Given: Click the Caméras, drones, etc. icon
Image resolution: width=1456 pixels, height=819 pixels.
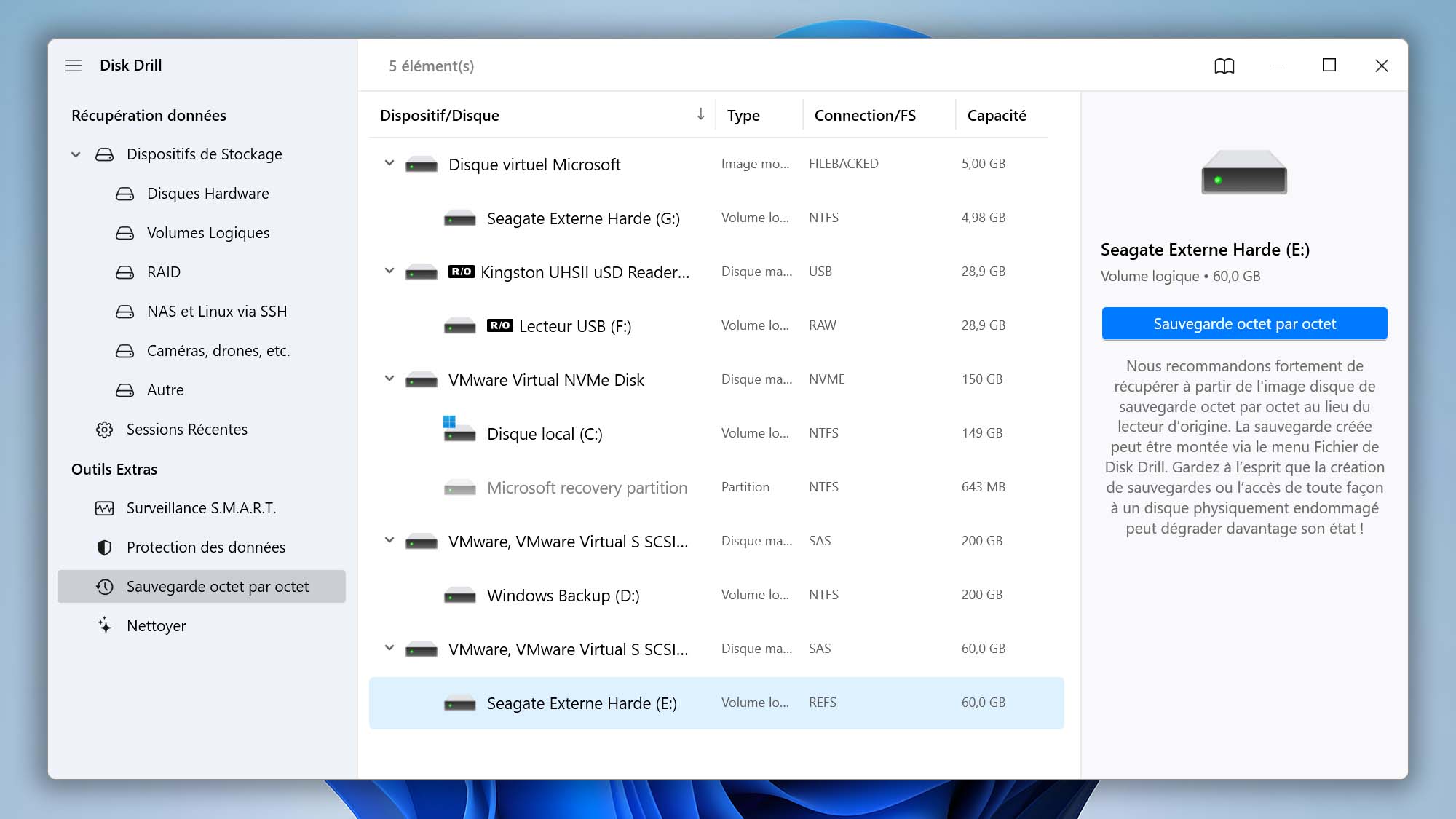Looking at the screenshot, I should click(125, 351).
